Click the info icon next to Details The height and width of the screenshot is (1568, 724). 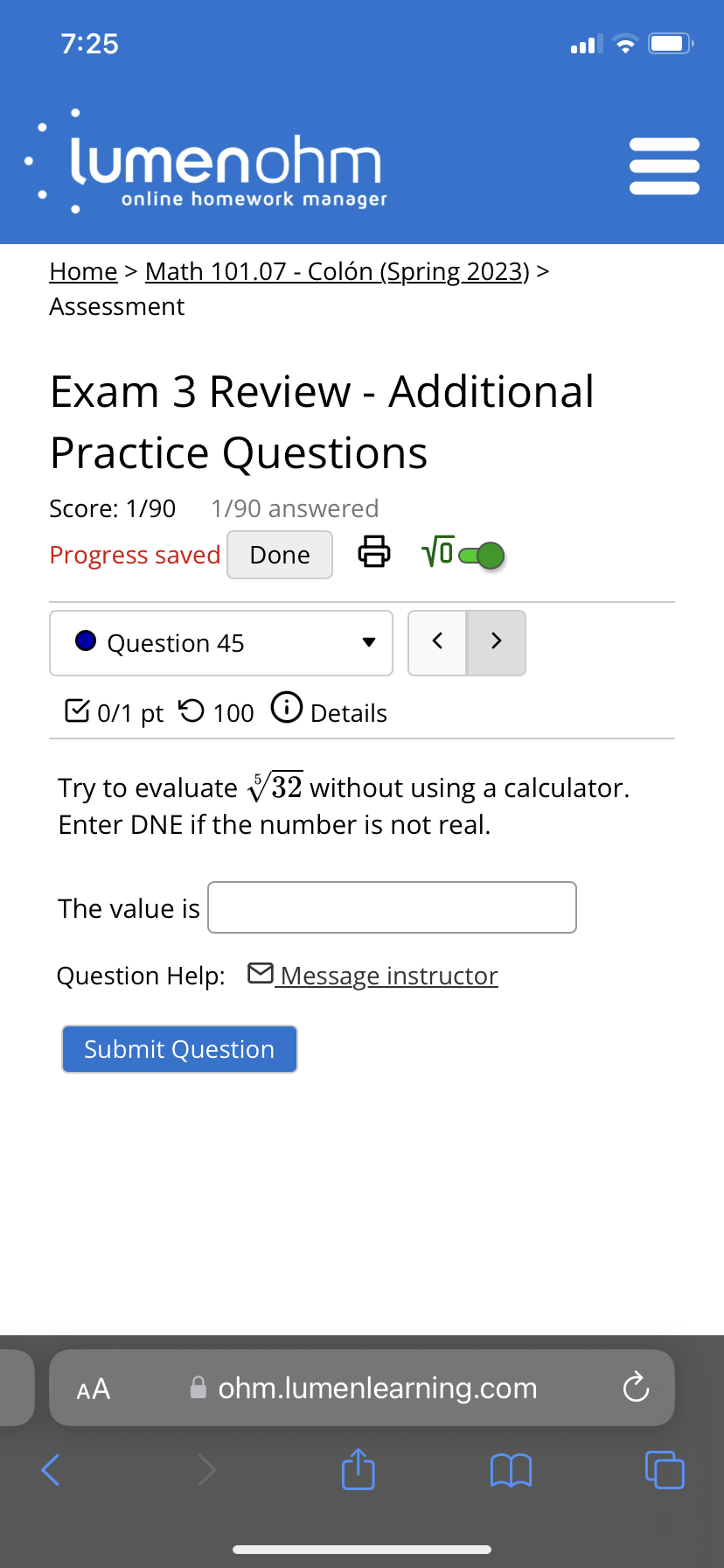287,708
